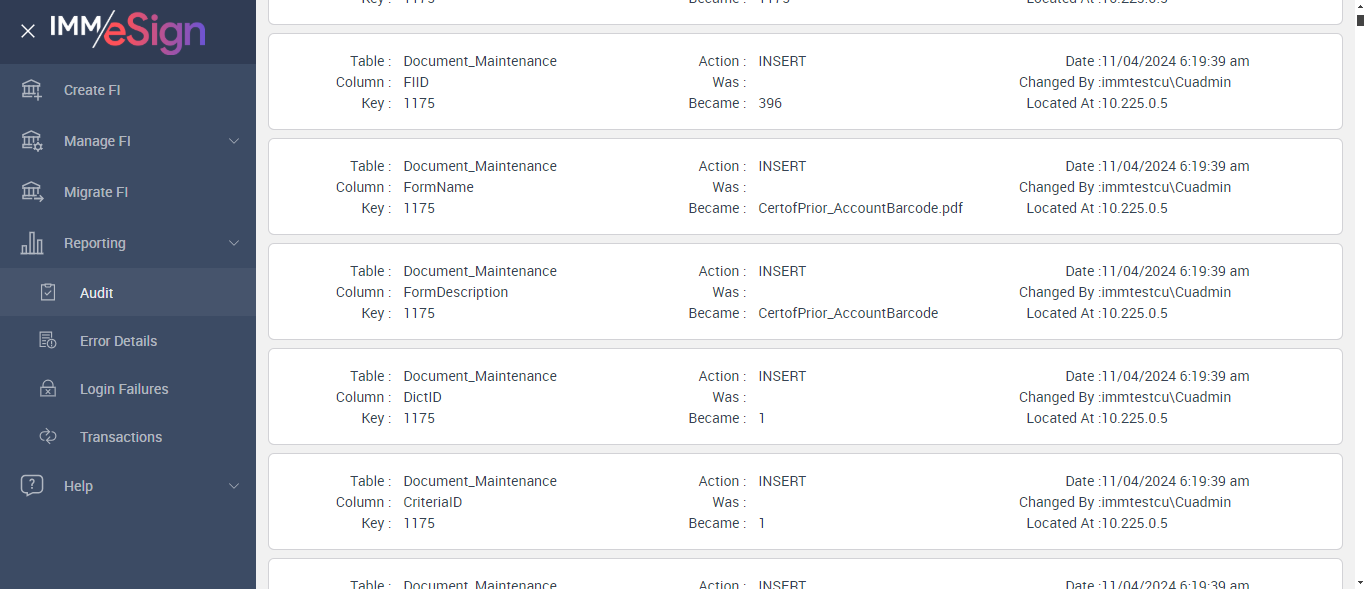1366x589 pixels.
Task: Click the Transactions arrows icon
Action: [48, 437]
